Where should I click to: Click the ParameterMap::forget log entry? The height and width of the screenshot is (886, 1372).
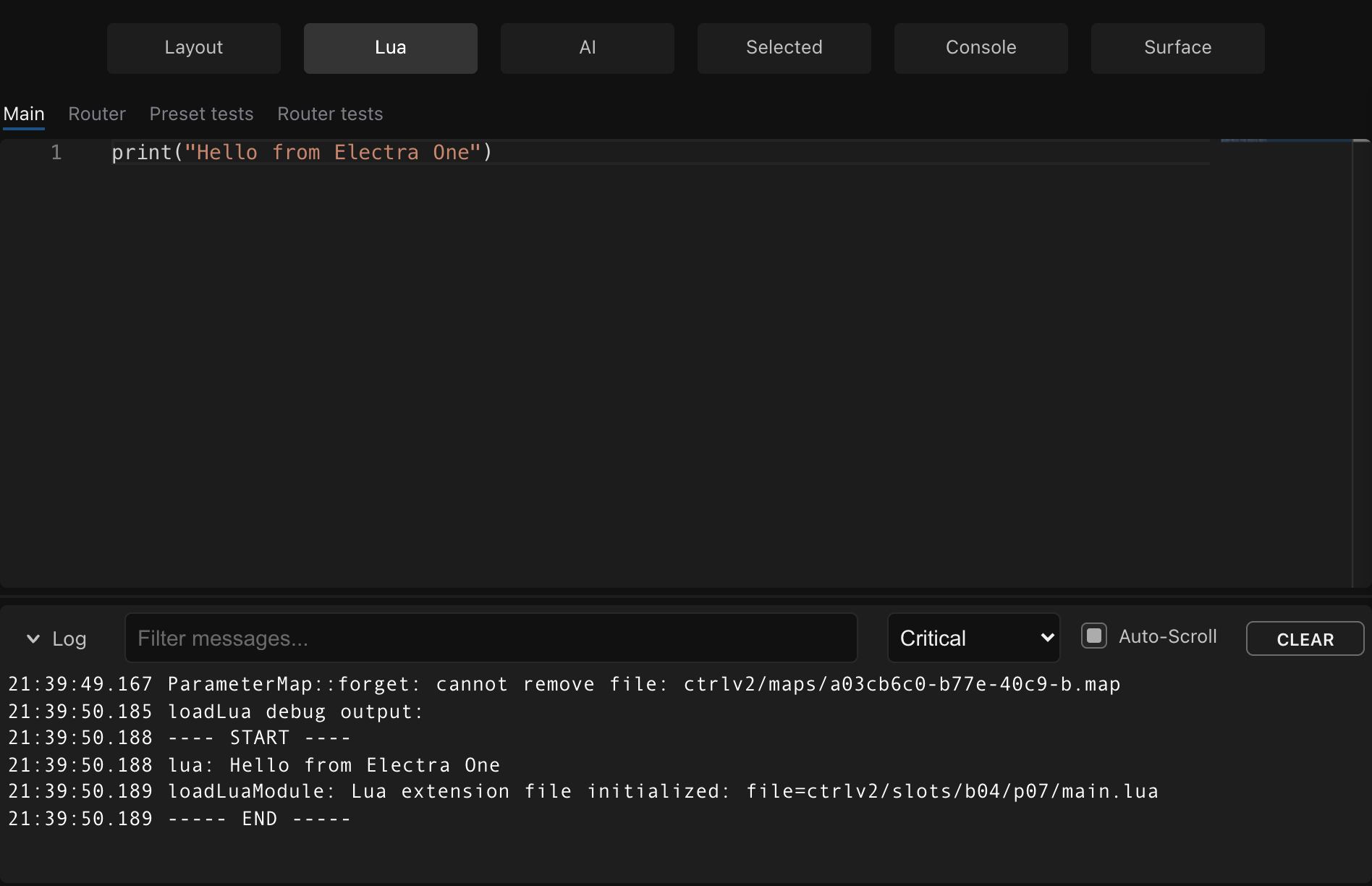pos(564,684)
